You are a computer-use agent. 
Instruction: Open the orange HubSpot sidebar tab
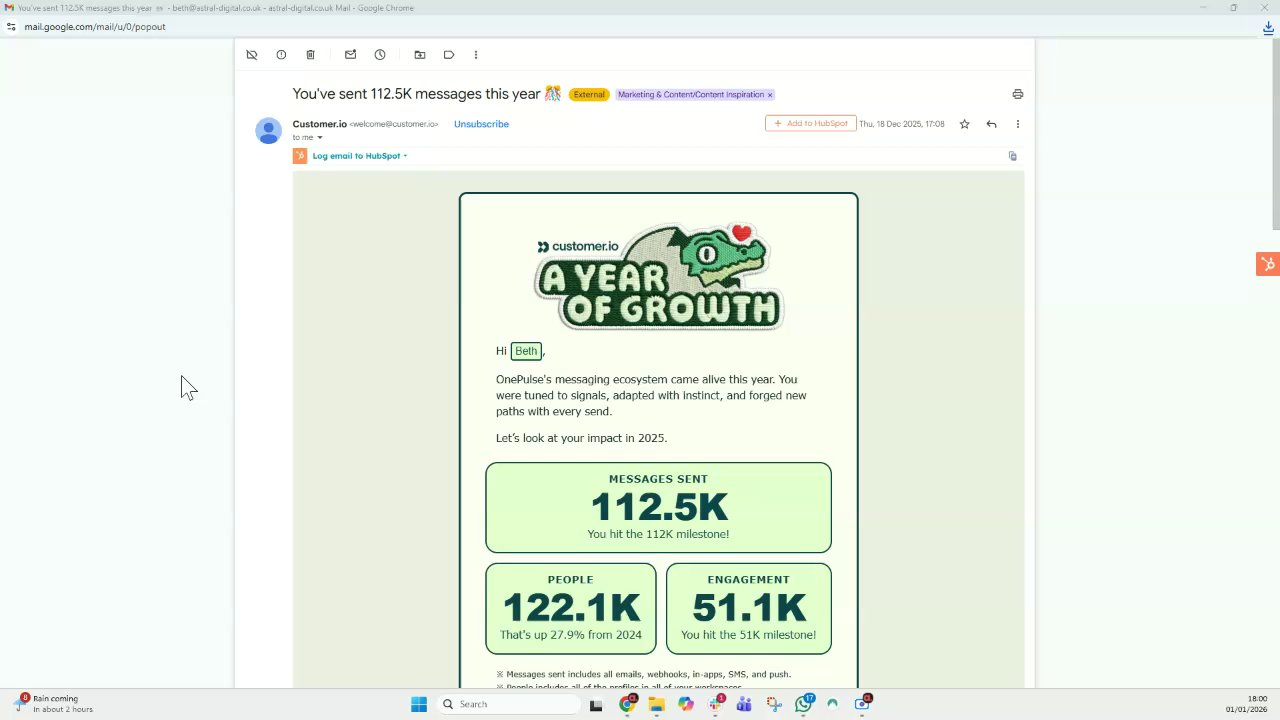click(1268, 264)
